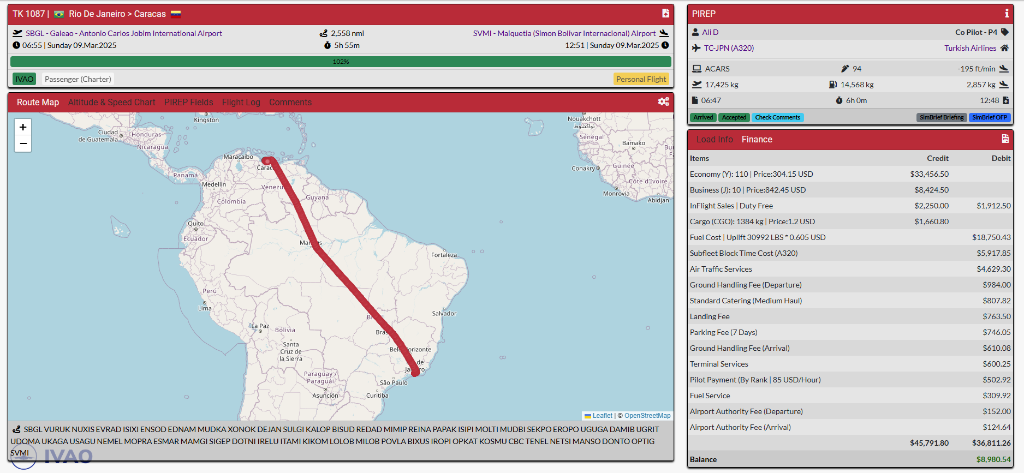Open map settings via the gears icon

point(664,102)
